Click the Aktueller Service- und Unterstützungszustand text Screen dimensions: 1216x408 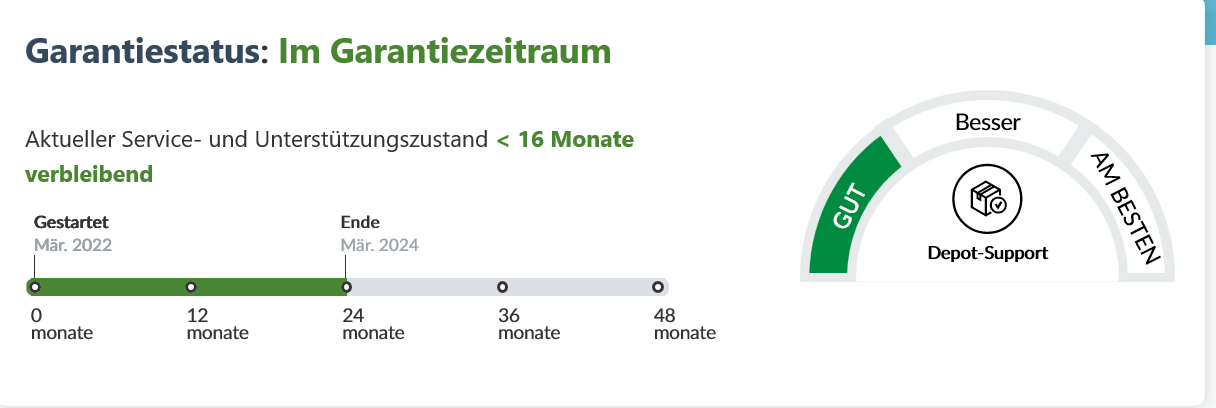coord(256,140)
